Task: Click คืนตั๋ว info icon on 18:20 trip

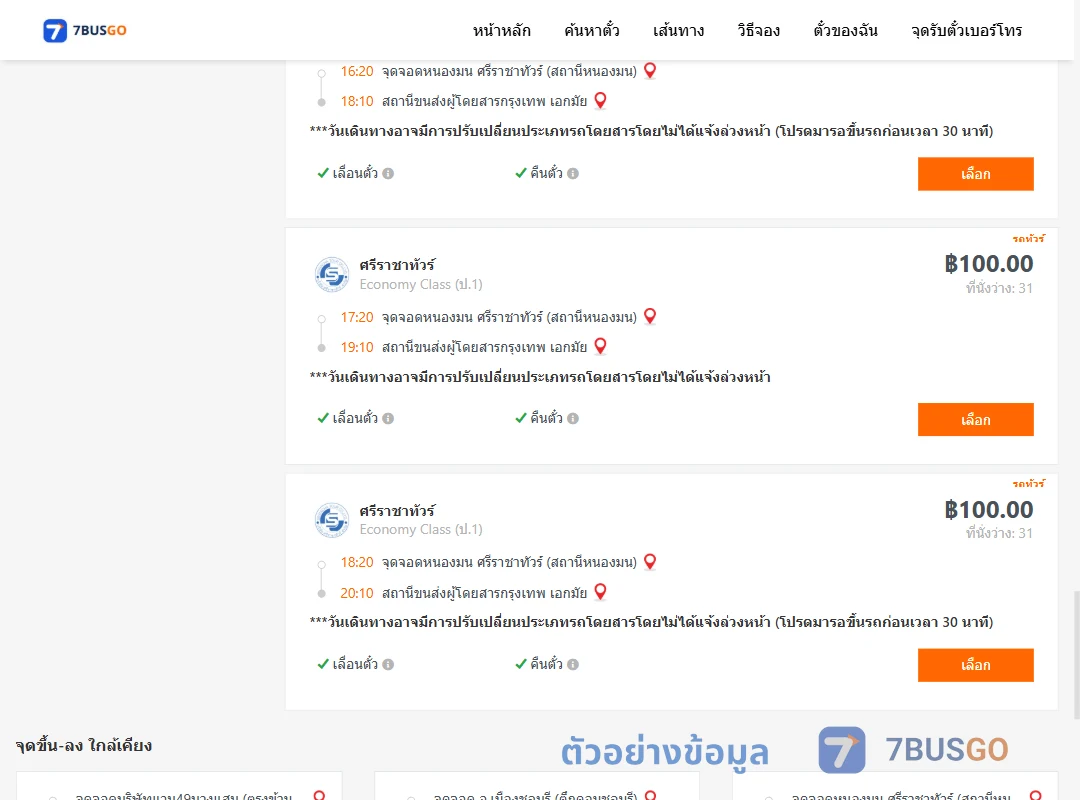Action: (573, 664)
